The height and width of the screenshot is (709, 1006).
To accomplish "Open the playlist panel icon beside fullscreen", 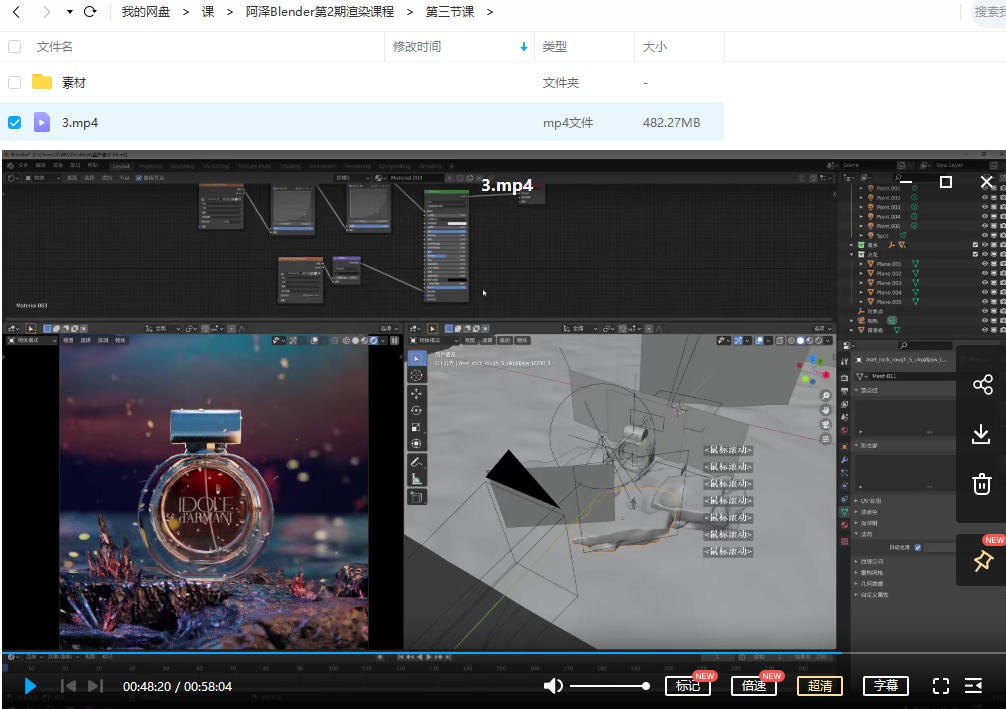I will point(974,686).
